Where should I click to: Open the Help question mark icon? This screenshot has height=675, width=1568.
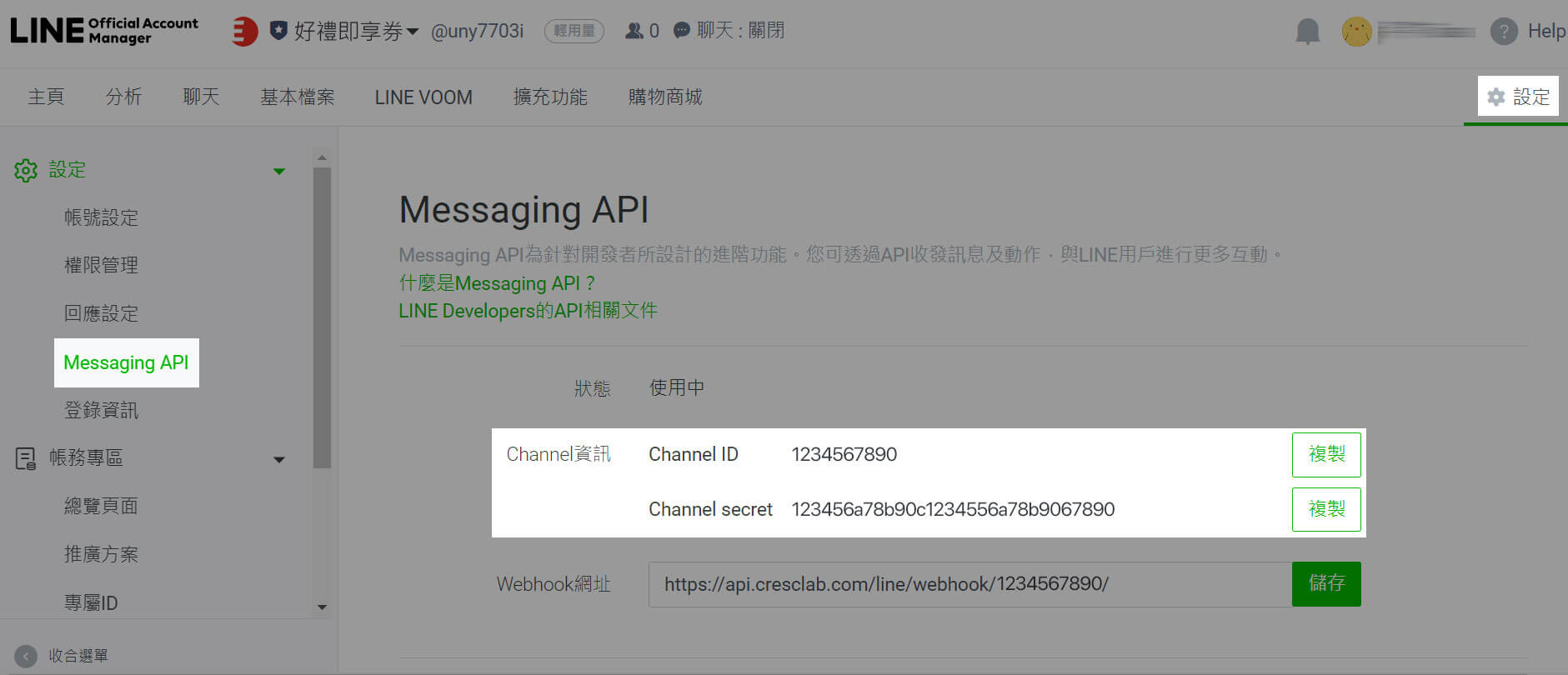pyautogui.click(x=1504, y=32)
